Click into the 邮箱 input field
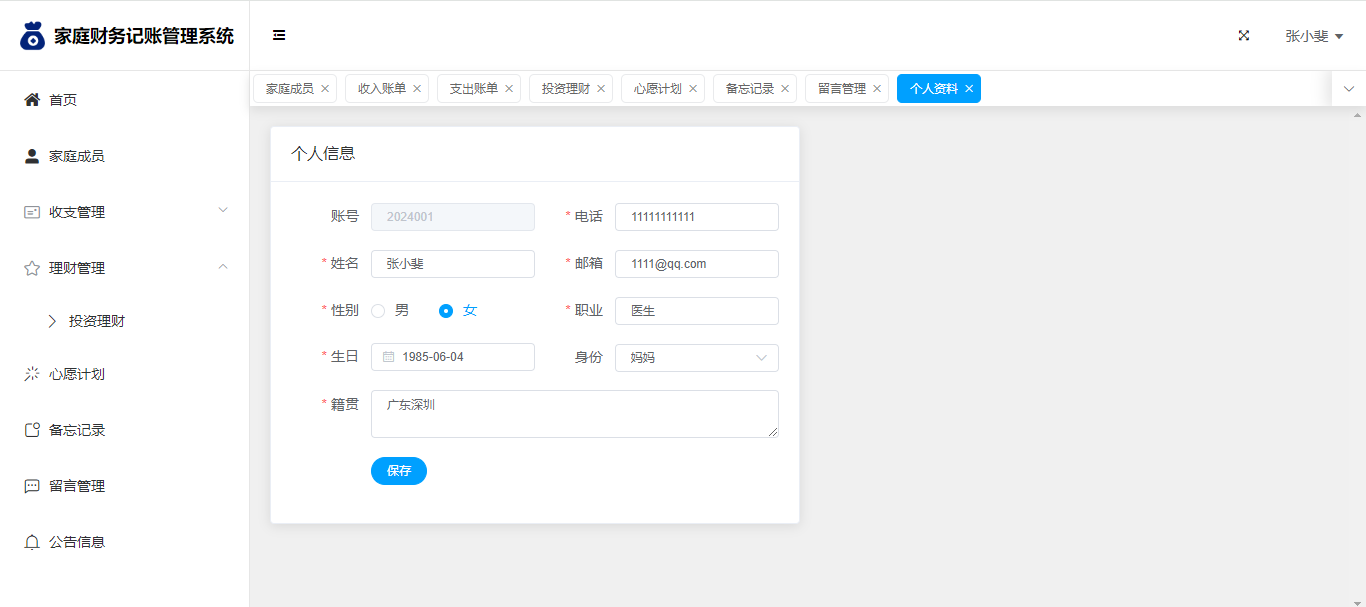Viewport: 1366px width, 607px height. pos(696,264)
